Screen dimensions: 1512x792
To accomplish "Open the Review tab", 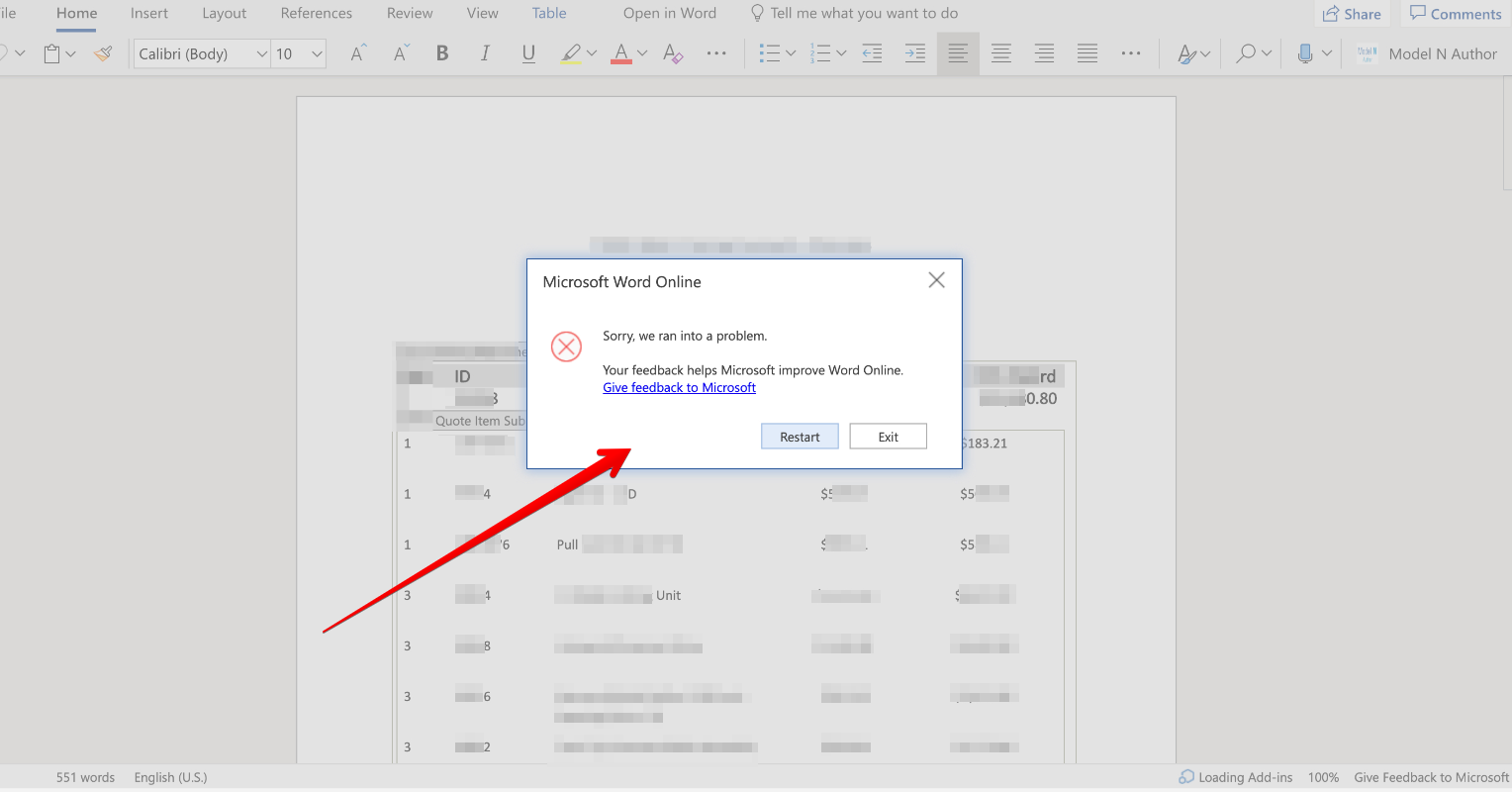I will tap(409, 13).
